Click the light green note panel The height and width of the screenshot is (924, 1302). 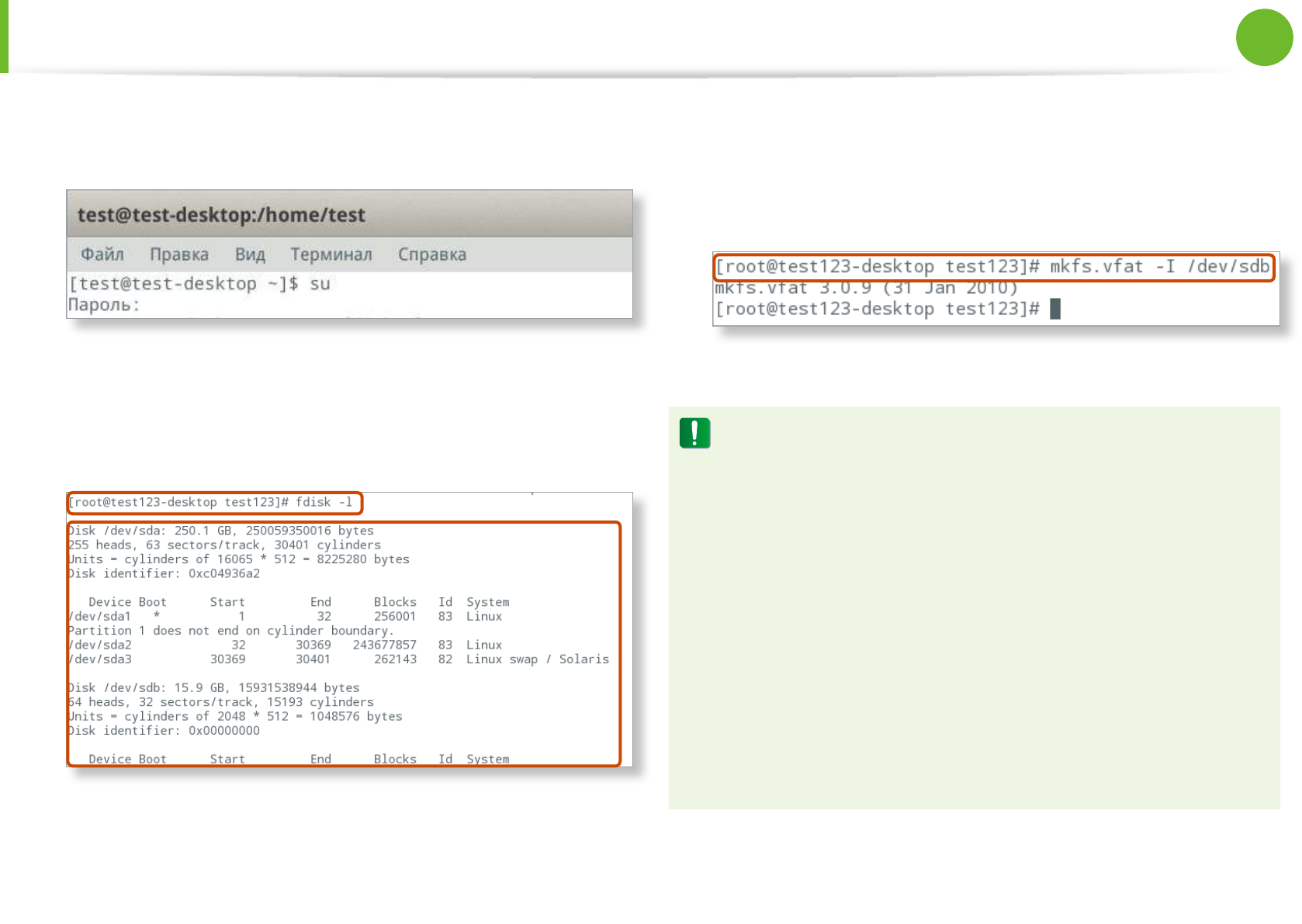click(974, 621)
